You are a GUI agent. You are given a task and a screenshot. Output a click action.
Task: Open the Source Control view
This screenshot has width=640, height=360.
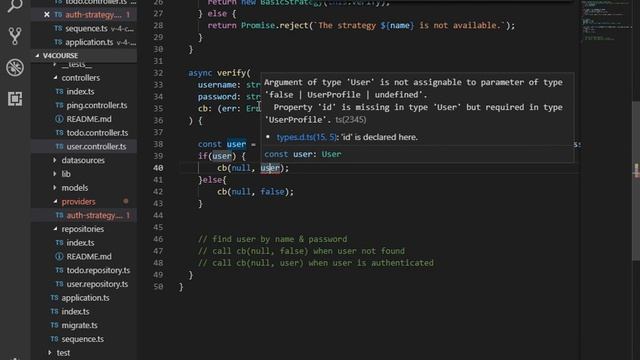pyautogui.click(x=15, y=36)
